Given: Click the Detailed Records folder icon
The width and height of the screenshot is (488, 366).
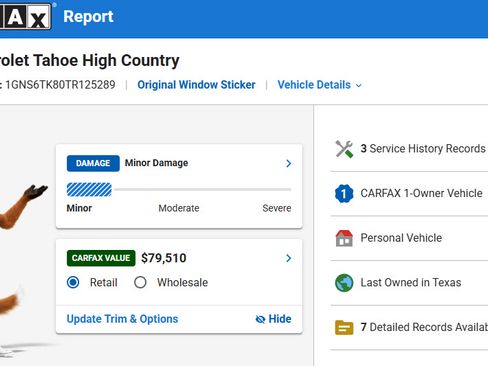Looking at the screenshot, I should 344,327.
